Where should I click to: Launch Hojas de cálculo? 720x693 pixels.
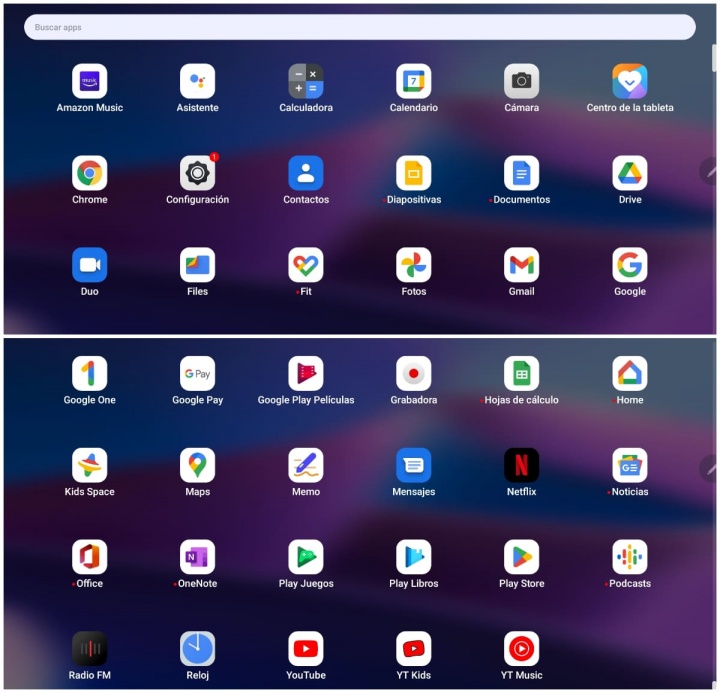522,373
